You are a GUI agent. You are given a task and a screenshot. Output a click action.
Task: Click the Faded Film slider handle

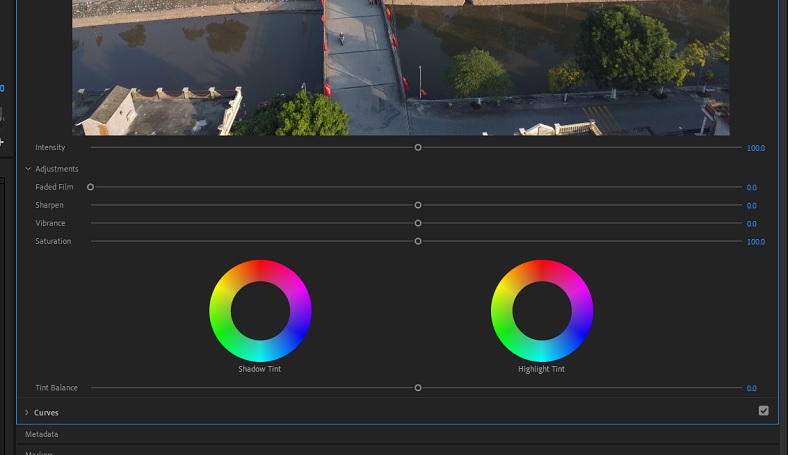[x=90, y=187]
